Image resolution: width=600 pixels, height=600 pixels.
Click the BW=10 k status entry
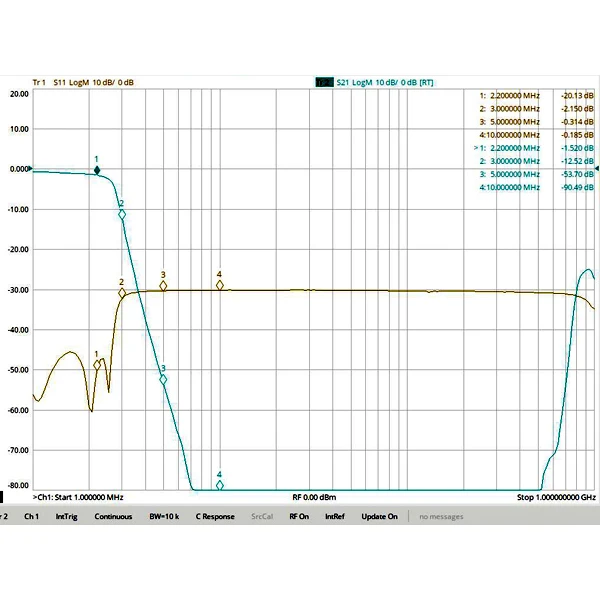[x=164, y=517]
